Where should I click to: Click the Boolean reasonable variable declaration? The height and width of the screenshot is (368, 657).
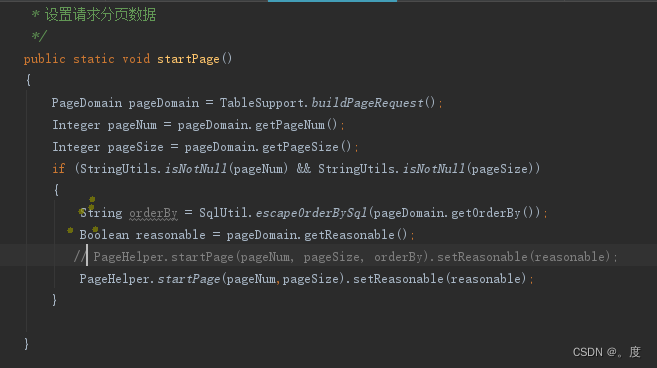[142, 235]
